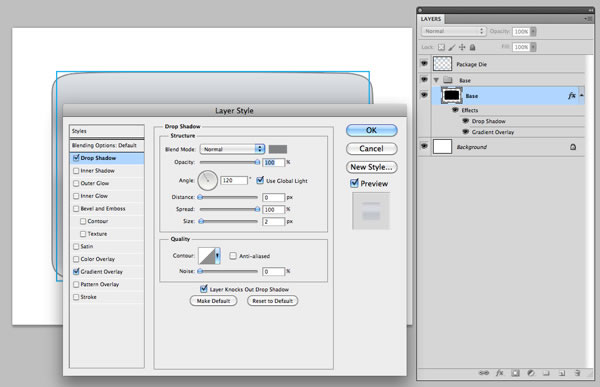Collapse the Base group disclosure triangle
Screen dimensions: 600x387
tap(436, 80)
